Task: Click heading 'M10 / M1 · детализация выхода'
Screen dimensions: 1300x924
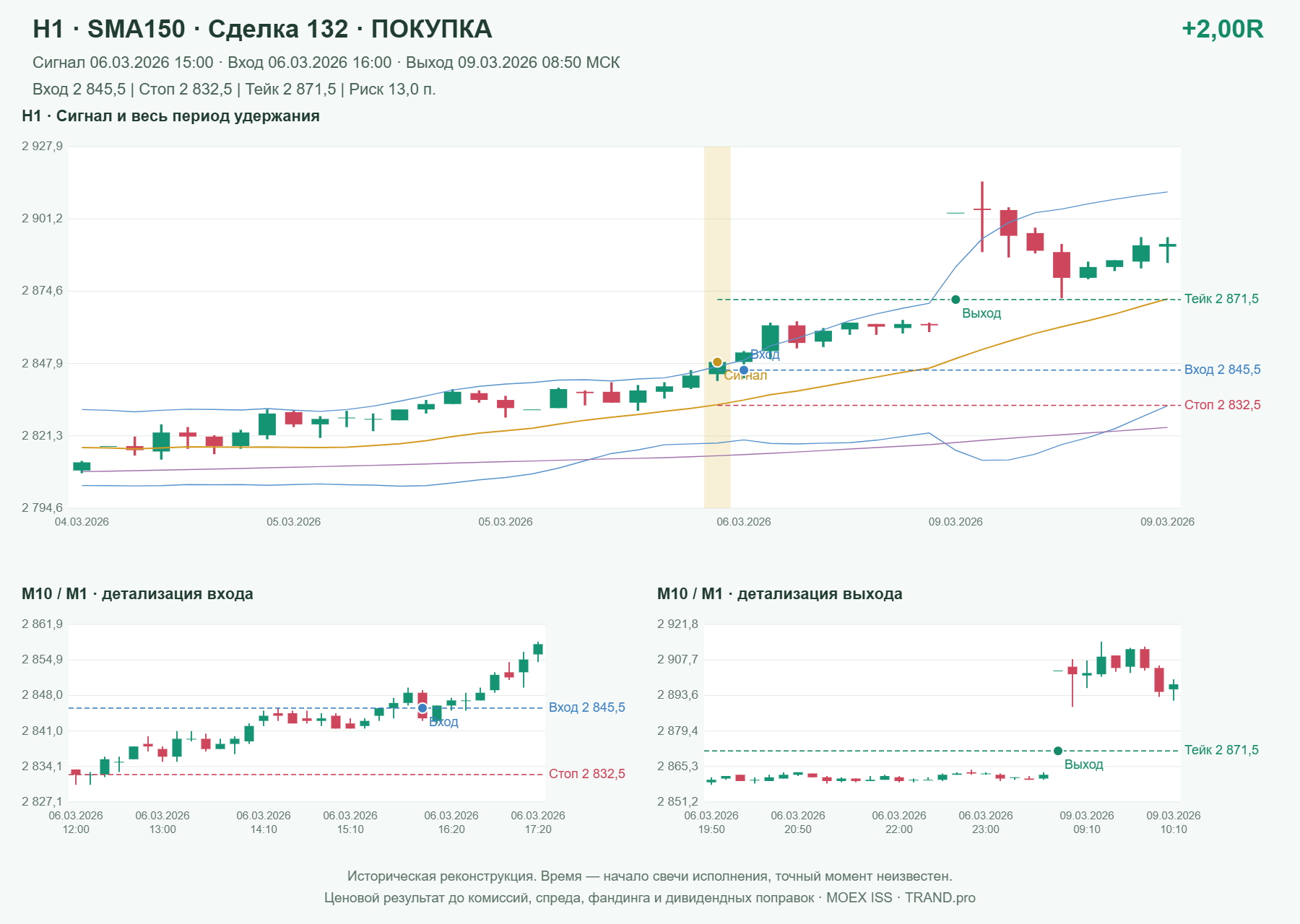Action: tap(779, 594)
